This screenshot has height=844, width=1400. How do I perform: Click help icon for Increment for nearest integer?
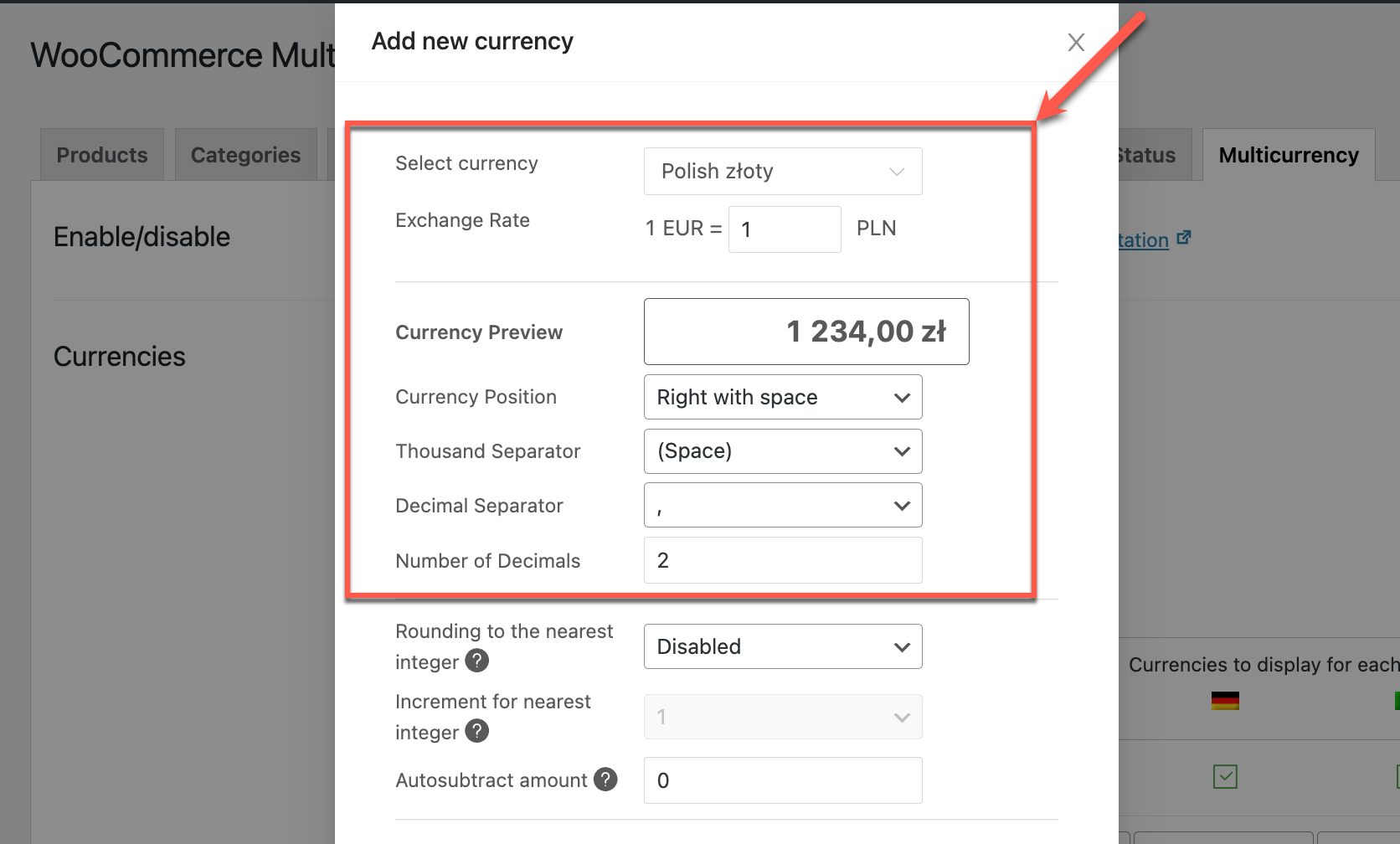[x=477, y=731]
